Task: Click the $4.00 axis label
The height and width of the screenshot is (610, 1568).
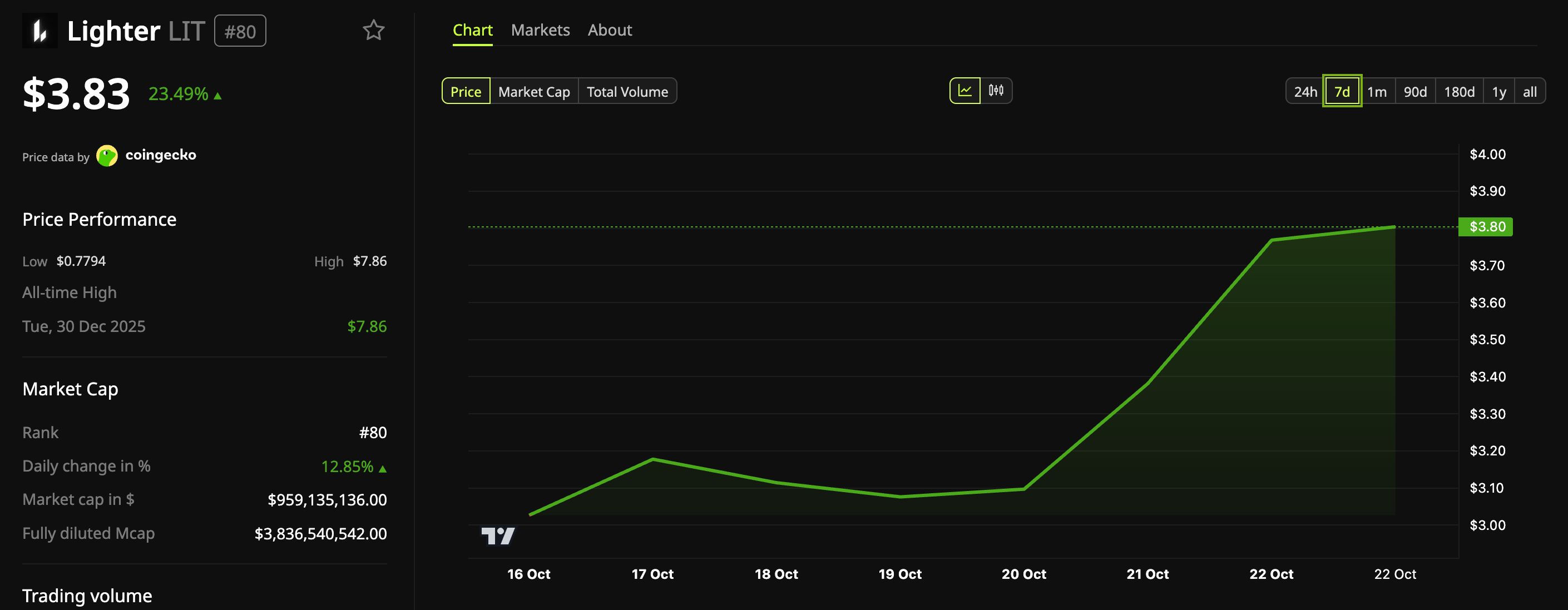Action: point(1487,154)
